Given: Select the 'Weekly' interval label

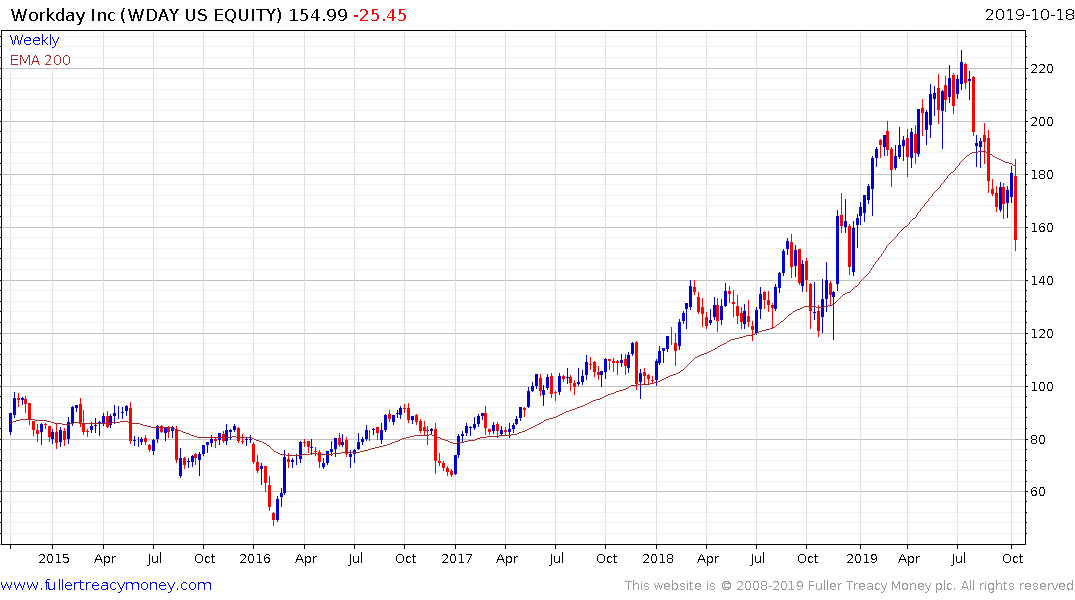Looking at the screenshot, I should [34, 40].
